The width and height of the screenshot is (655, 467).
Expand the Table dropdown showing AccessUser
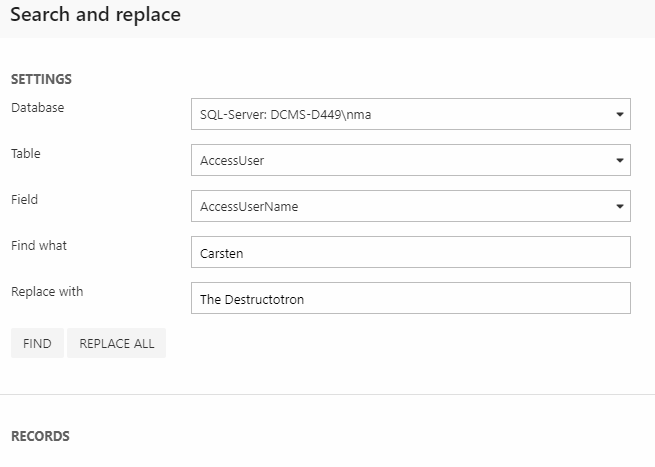pos(400,160)
